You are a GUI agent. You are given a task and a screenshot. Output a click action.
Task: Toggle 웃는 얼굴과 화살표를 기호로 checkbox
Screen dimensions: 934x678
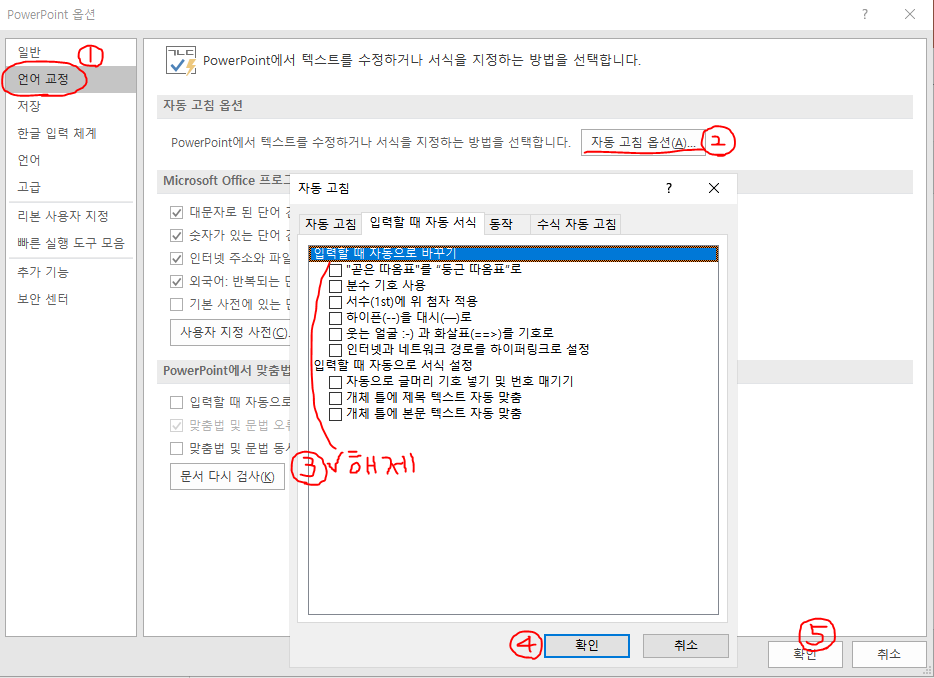pyautogui.click(x=336, y=334)
